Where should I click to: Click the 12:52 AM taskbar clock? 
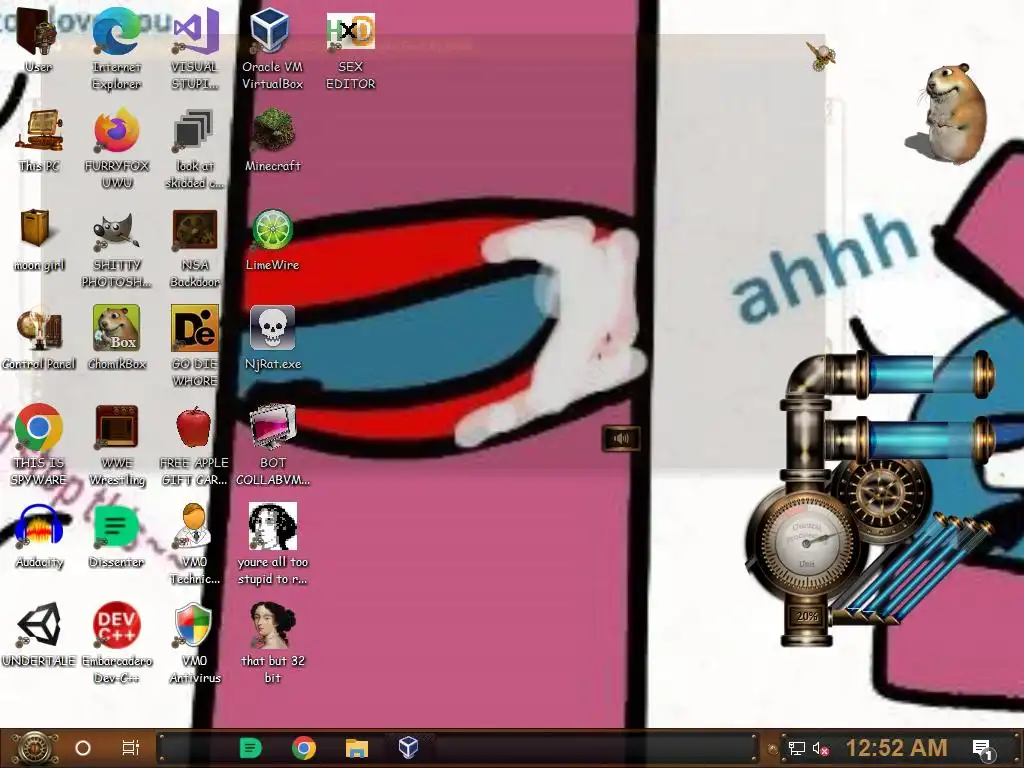pos(896,748)
